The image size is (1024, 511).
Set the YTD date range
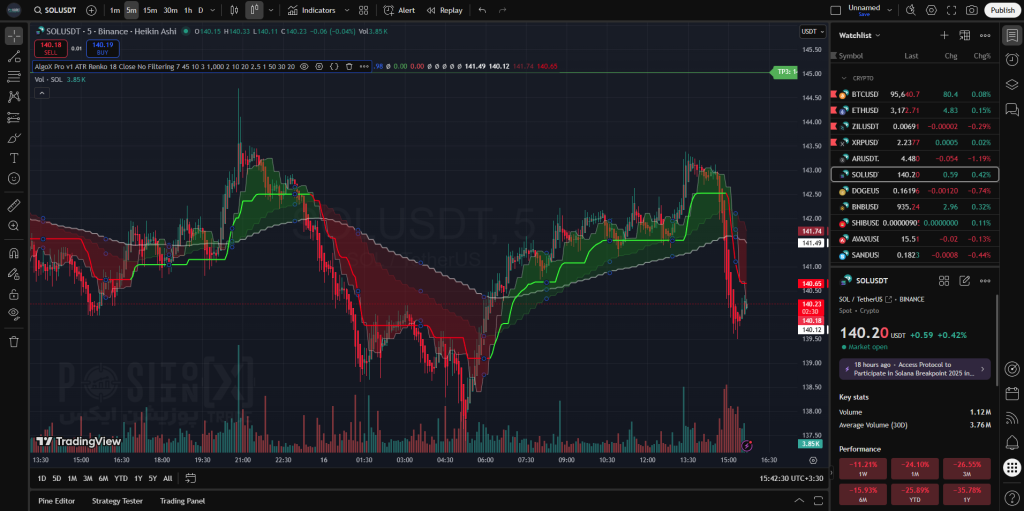point(121,478)
